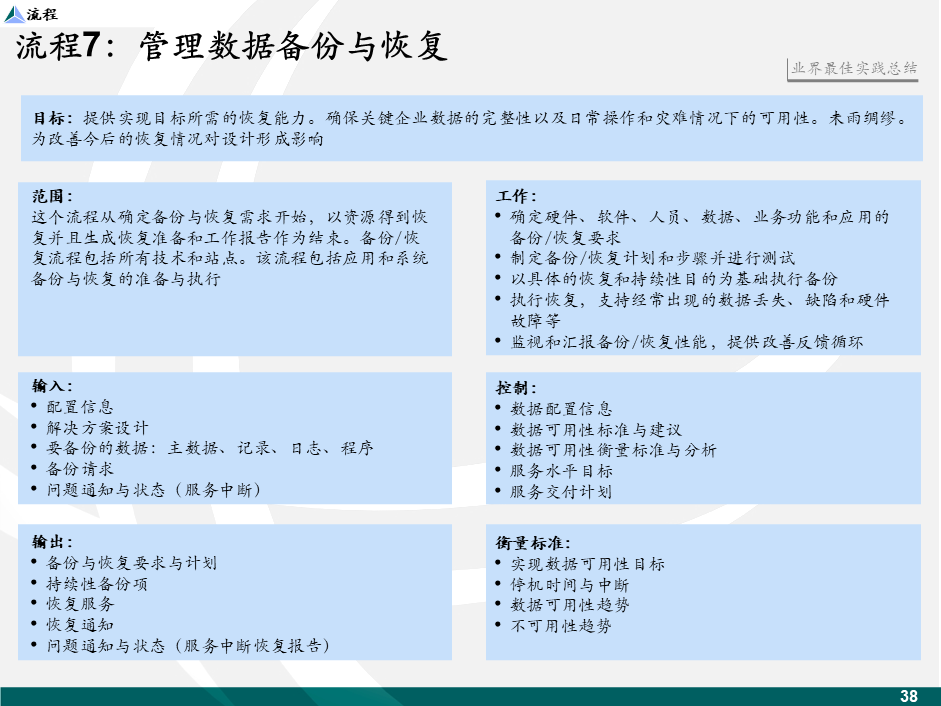Select the bullet 恢复通知
The height and width of the screenshot is (706, 941).
coord(80,625)
